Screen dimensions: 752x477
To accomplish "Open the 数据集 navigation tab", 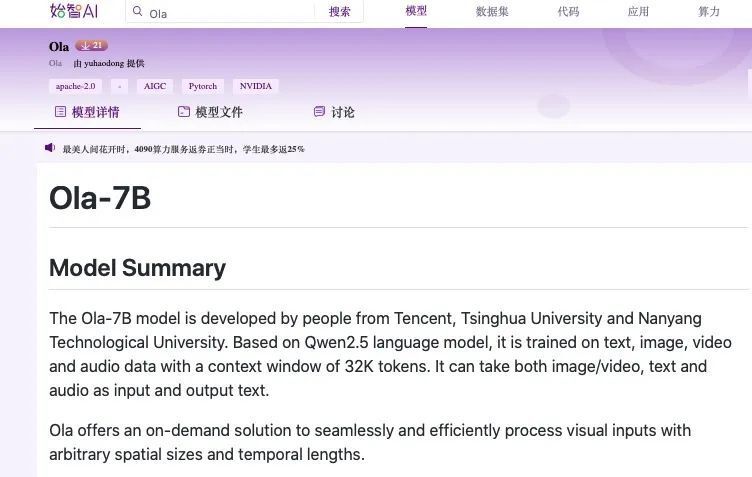I will click(x=492, y=12).
